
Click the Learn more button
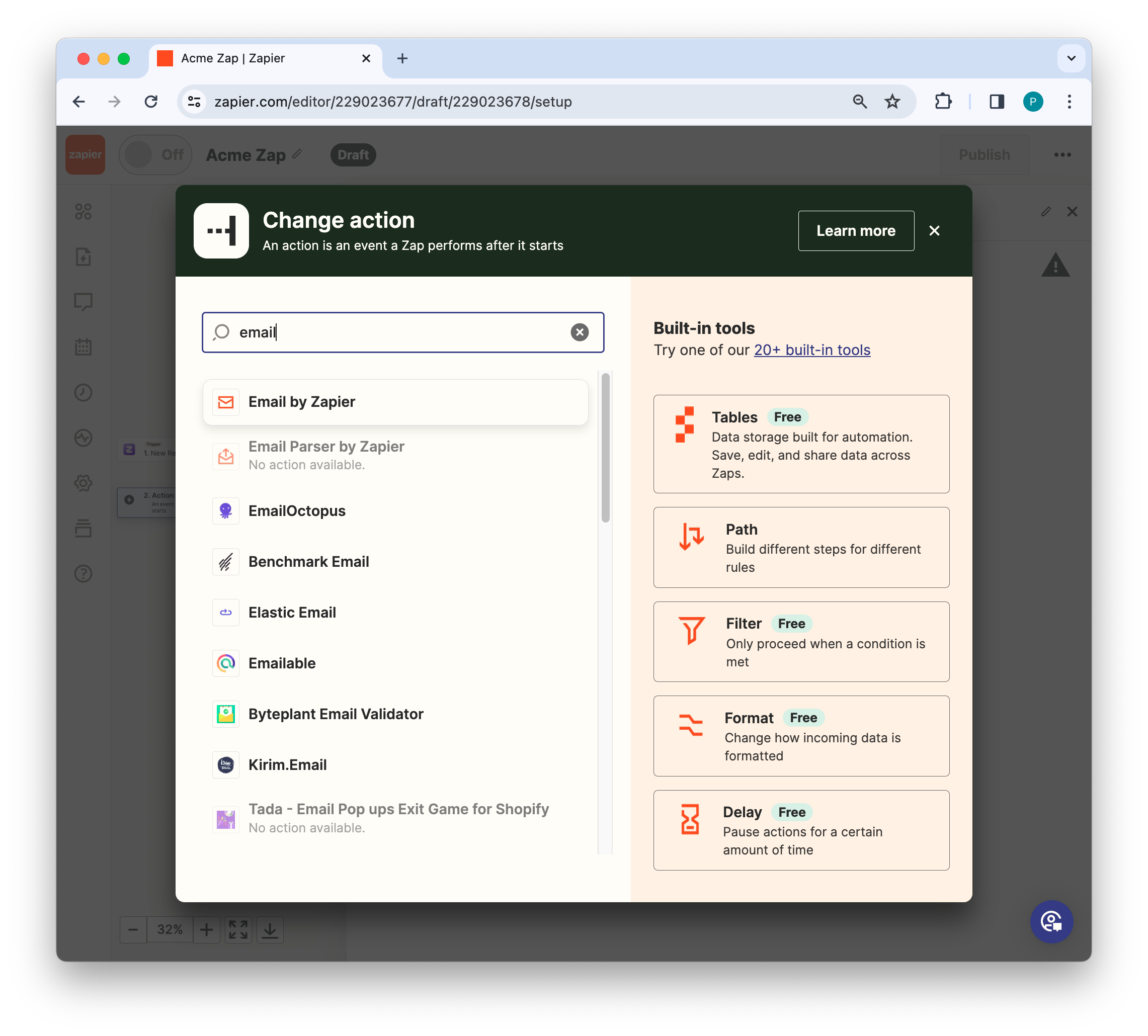pyautogui.click(x=855, y=230)
